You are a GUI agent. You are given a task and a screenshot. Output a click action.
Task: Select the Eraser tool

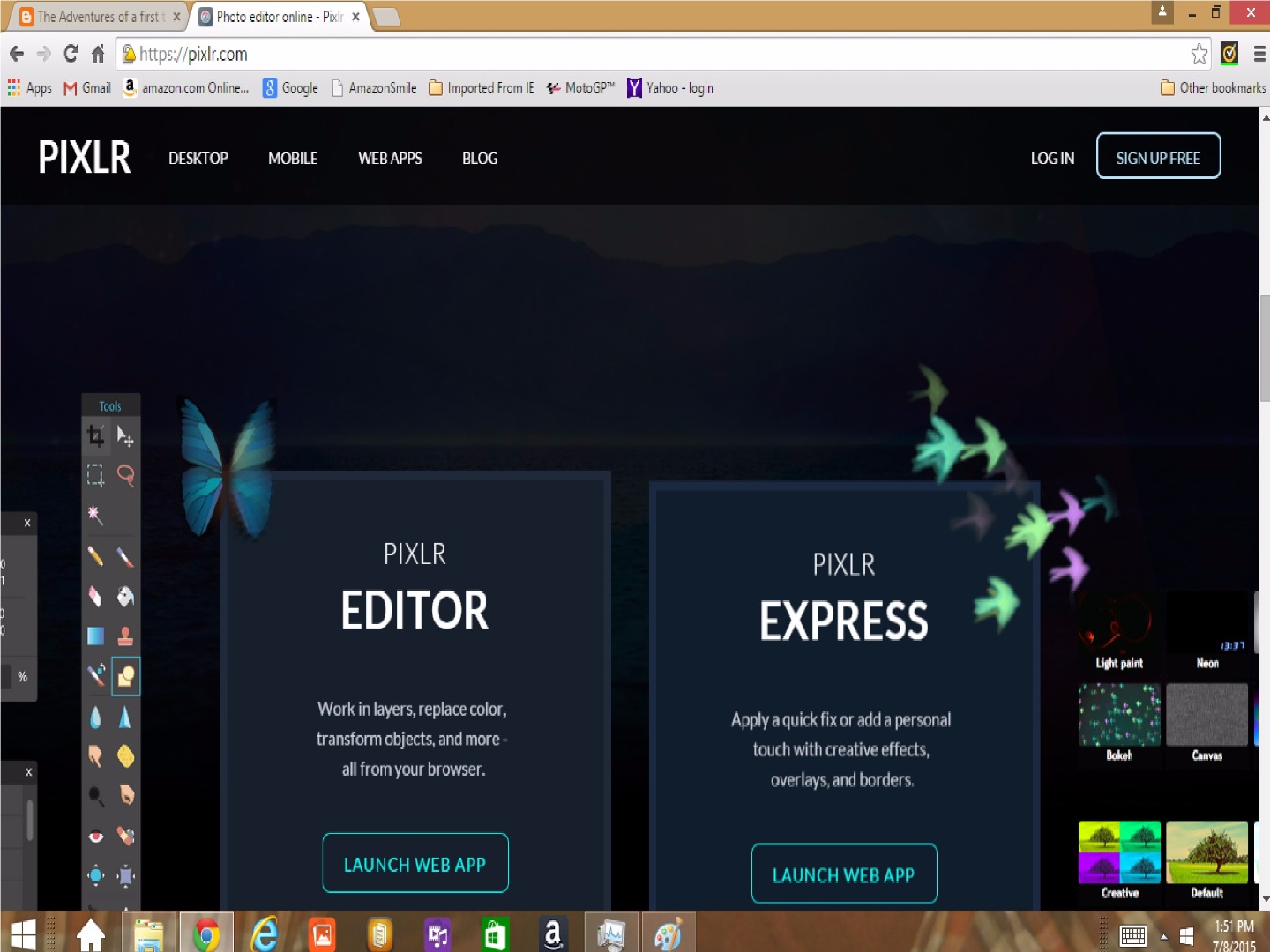pos(96,597)
